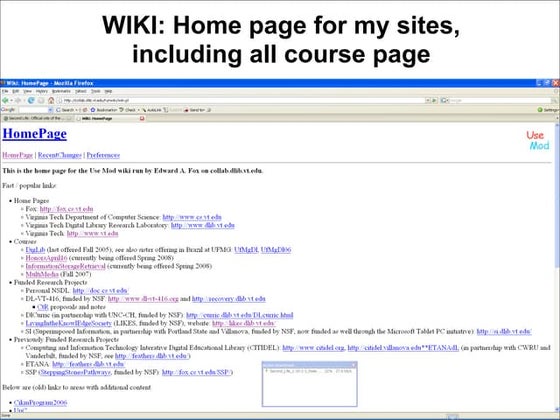Image resolution: width=560 pixels, height=420 pixels.
Task: Click the UseMod logo
Action: coord(538,140)
